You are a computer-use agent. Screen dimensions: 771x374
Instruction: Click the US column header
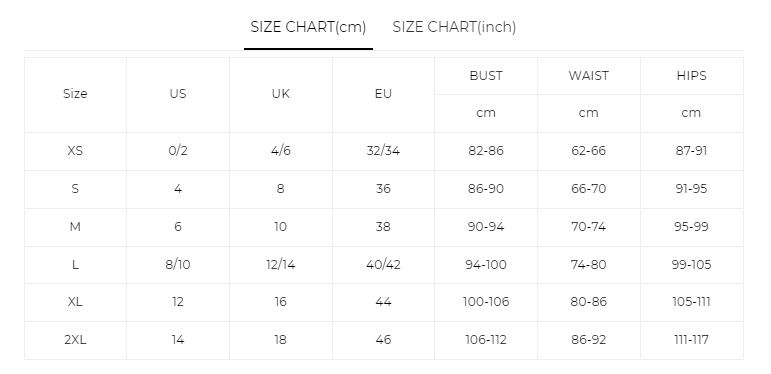pyautogui.click(x=178, y=94)
